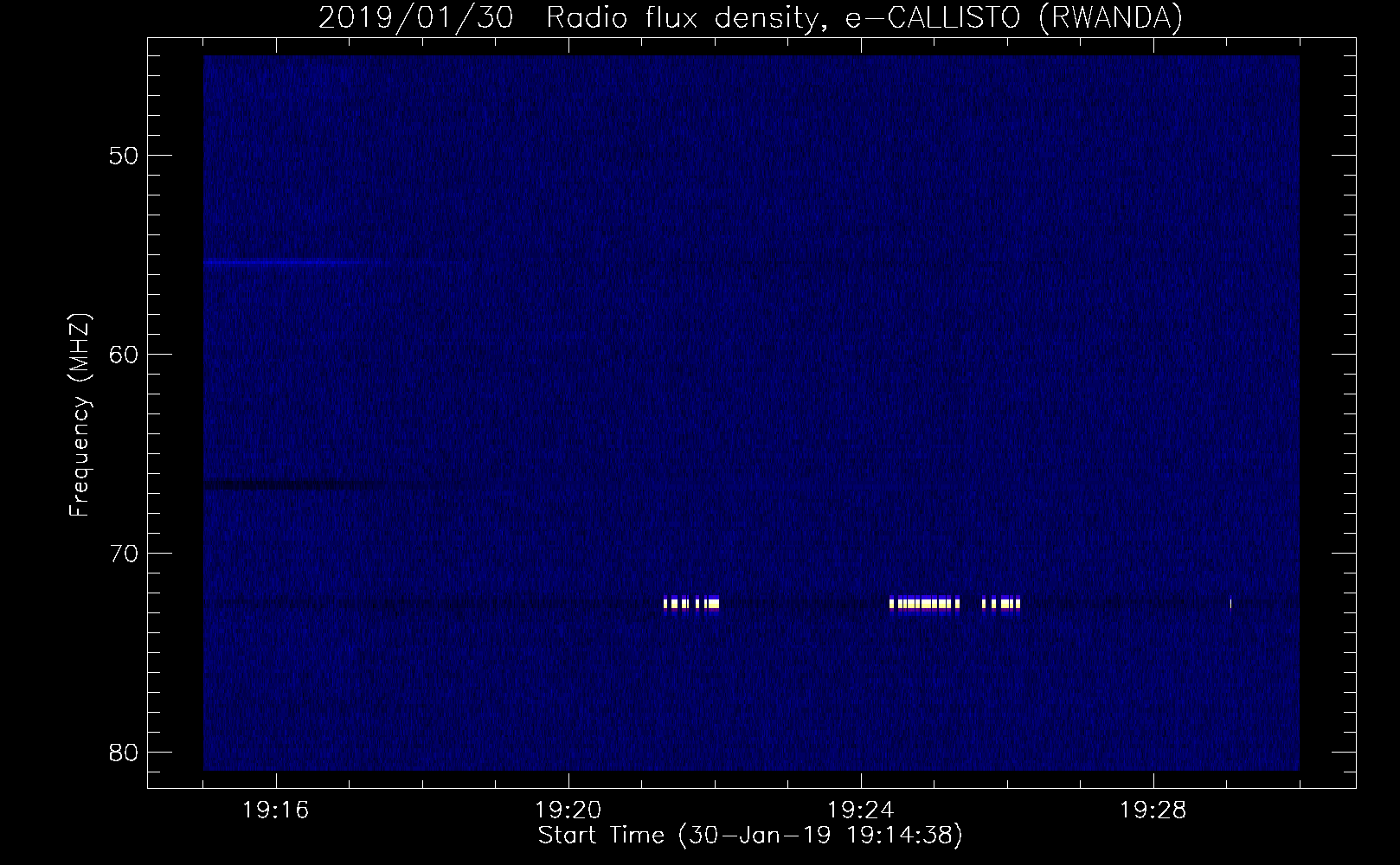
Task: Click the bright burst segment near 19:26
Action: [x=1001, y=603]
